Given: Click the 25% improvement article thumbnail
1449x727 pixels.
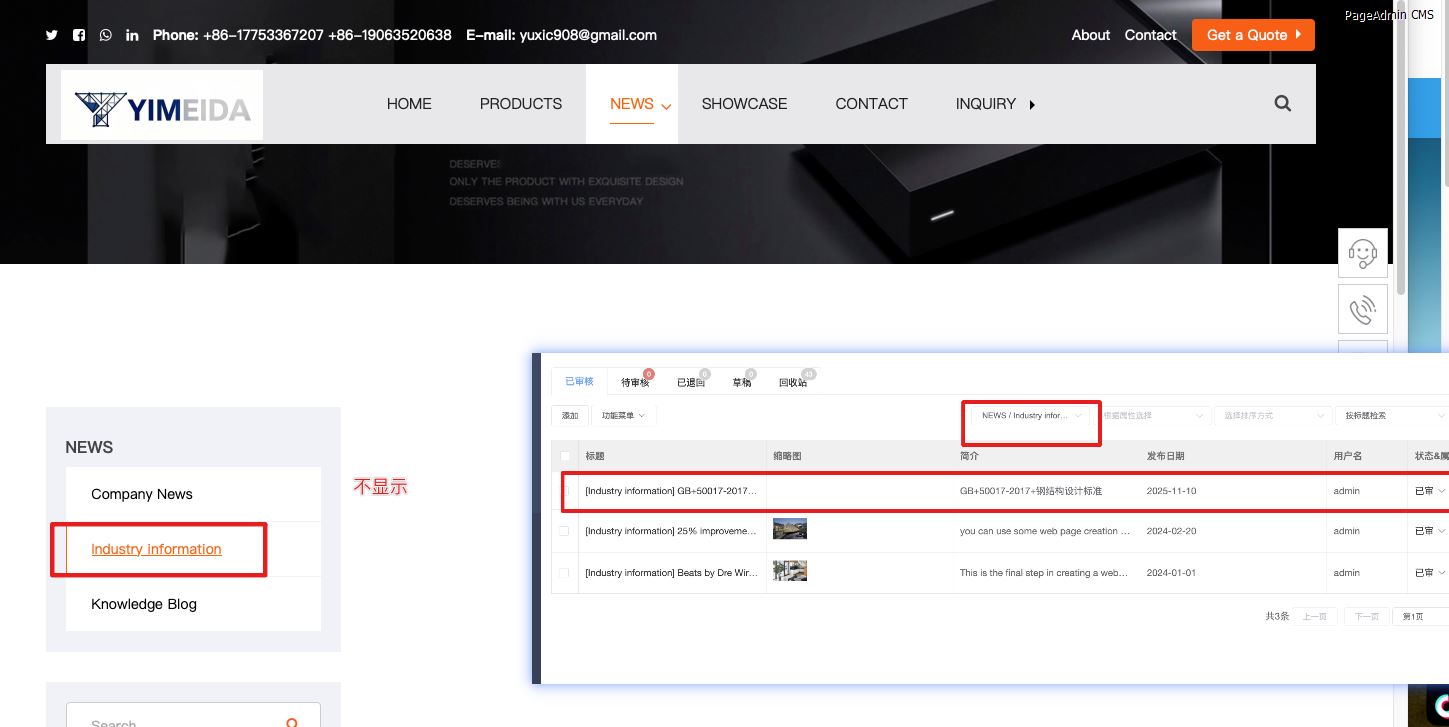Looking at the screenshot, I should tap(789, 530).
